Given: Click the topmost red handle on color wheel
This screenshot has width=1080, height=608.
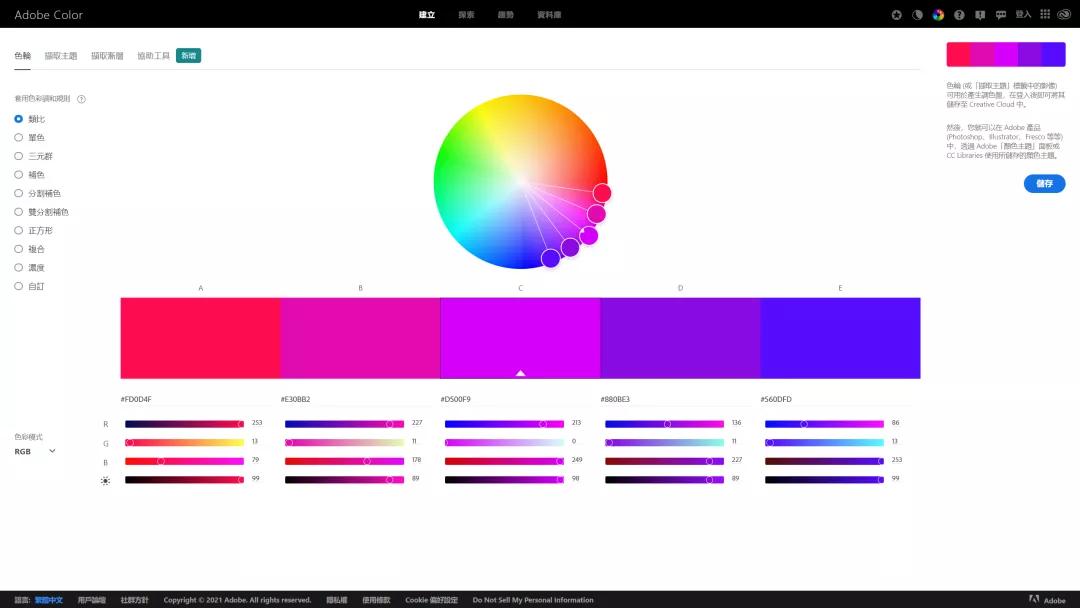Looking at the screenshot, I should click(x=602, y=193).
